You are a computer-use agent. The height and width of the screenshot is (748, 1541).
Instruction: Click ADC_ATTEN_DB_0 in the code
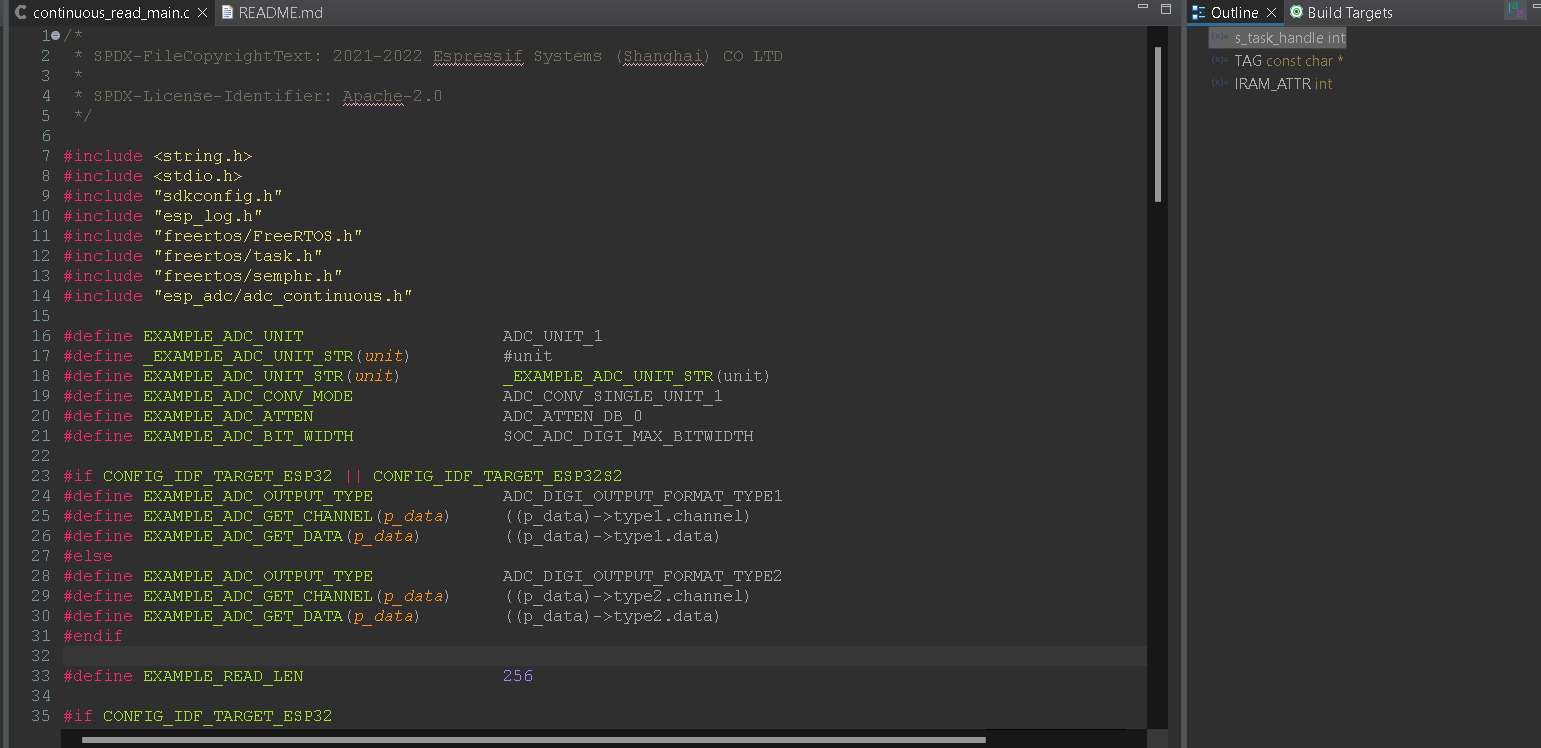tap(572, 416)
